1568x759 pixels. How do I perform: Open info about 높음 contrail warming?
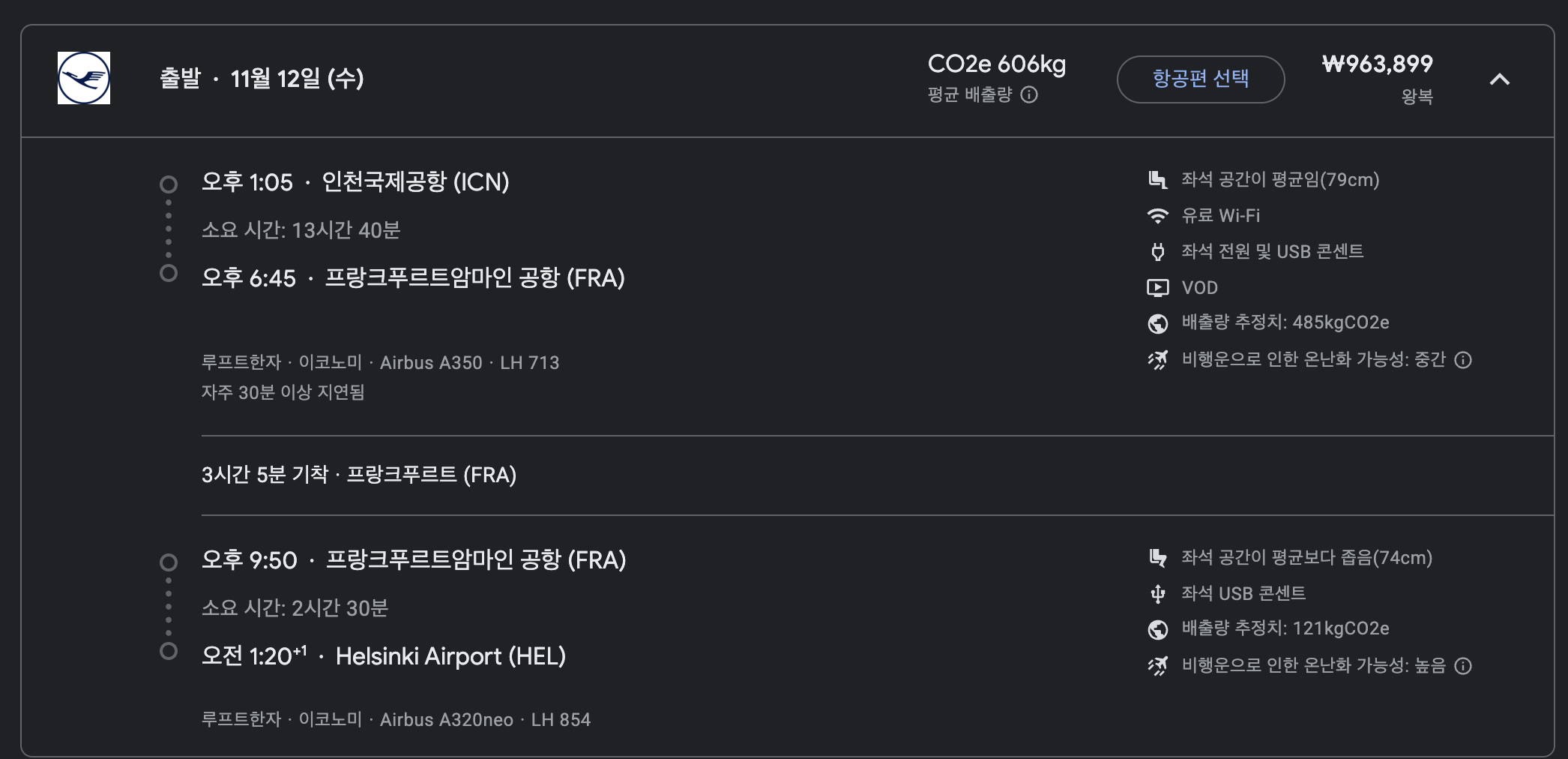click(1462, 666)
